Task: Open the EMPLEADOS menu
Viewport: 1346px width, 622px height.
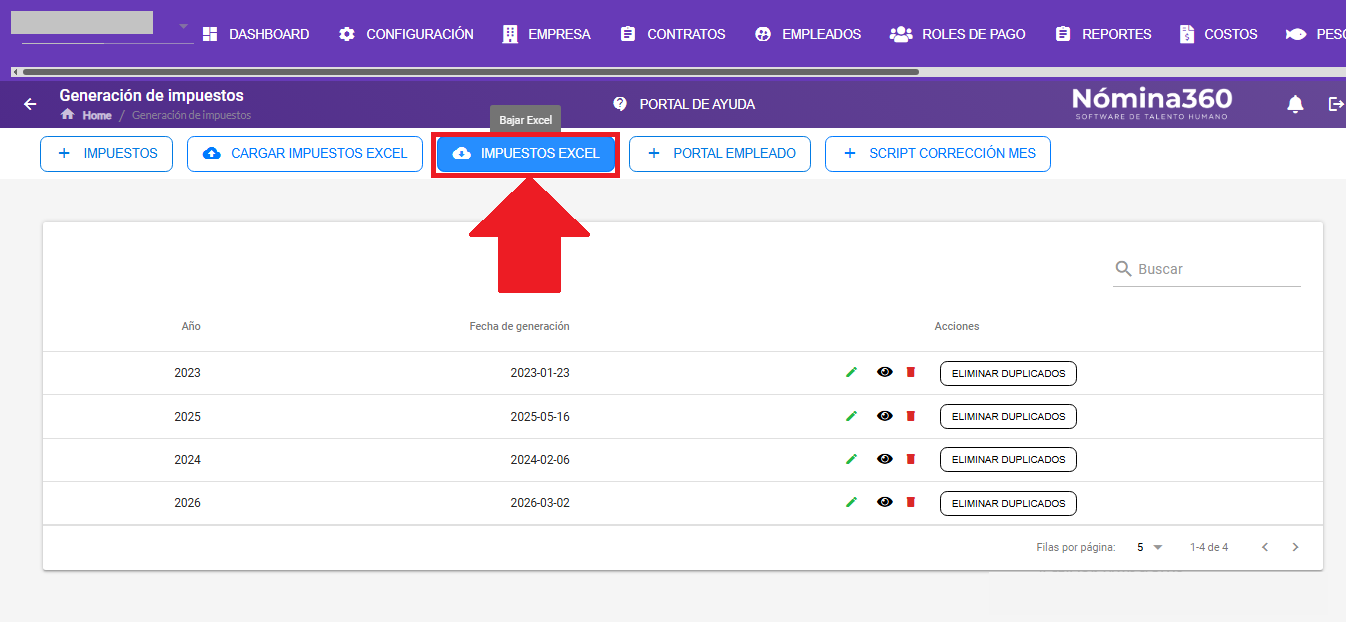Action: [808, 34]
